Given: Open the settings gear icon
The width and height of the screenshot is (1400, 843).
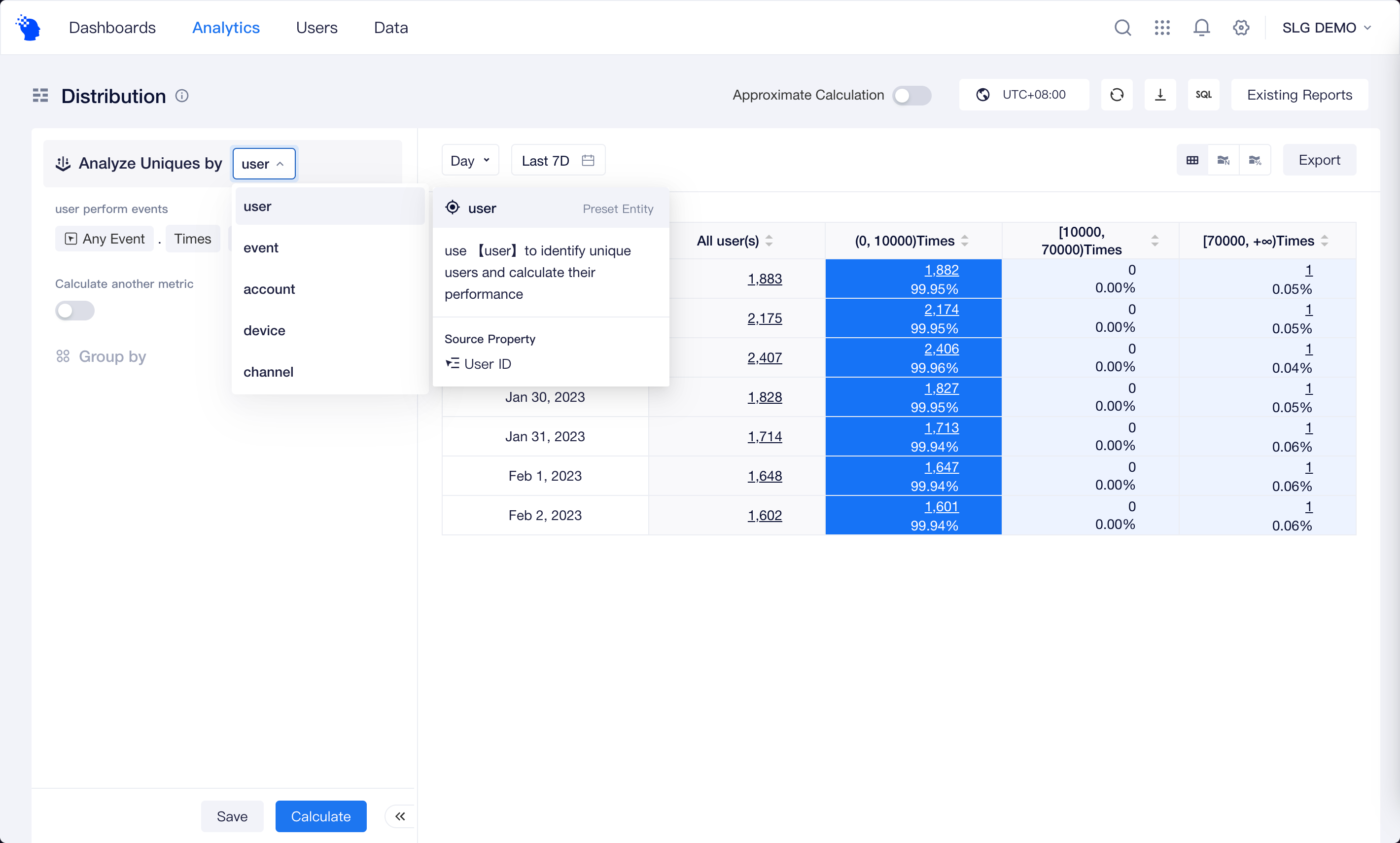Looking at the screenshot, I should 1241,27.
